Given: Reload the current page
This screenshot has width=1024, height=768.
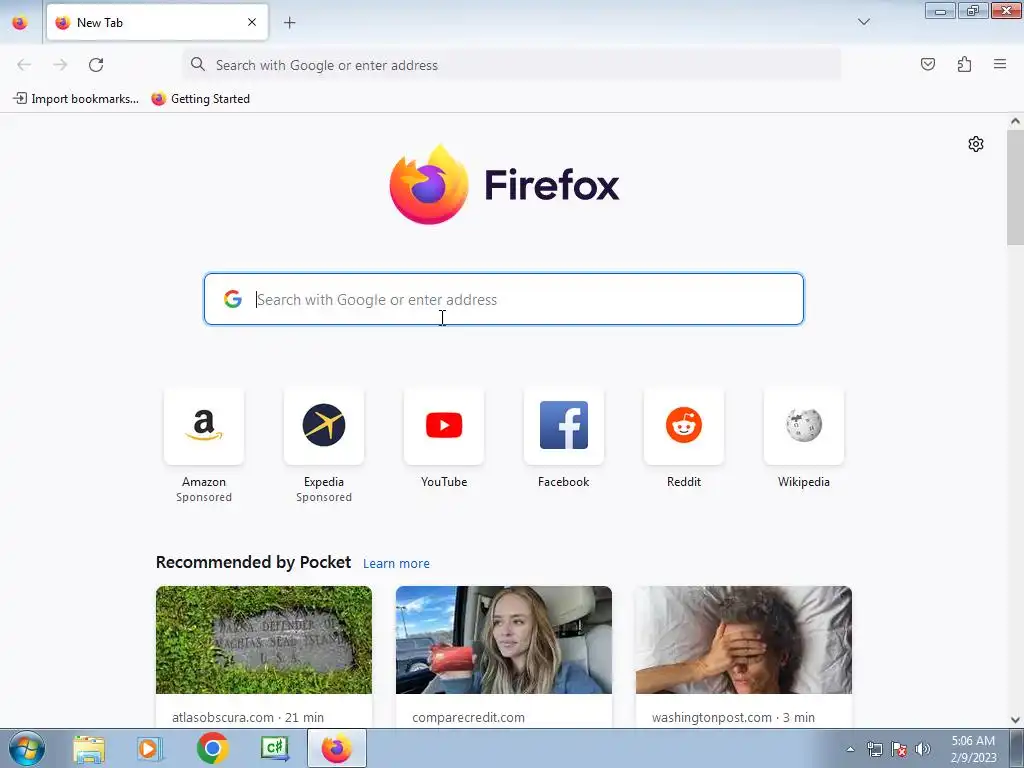Looking at the screenshot, I should click(x=96, y=65).
